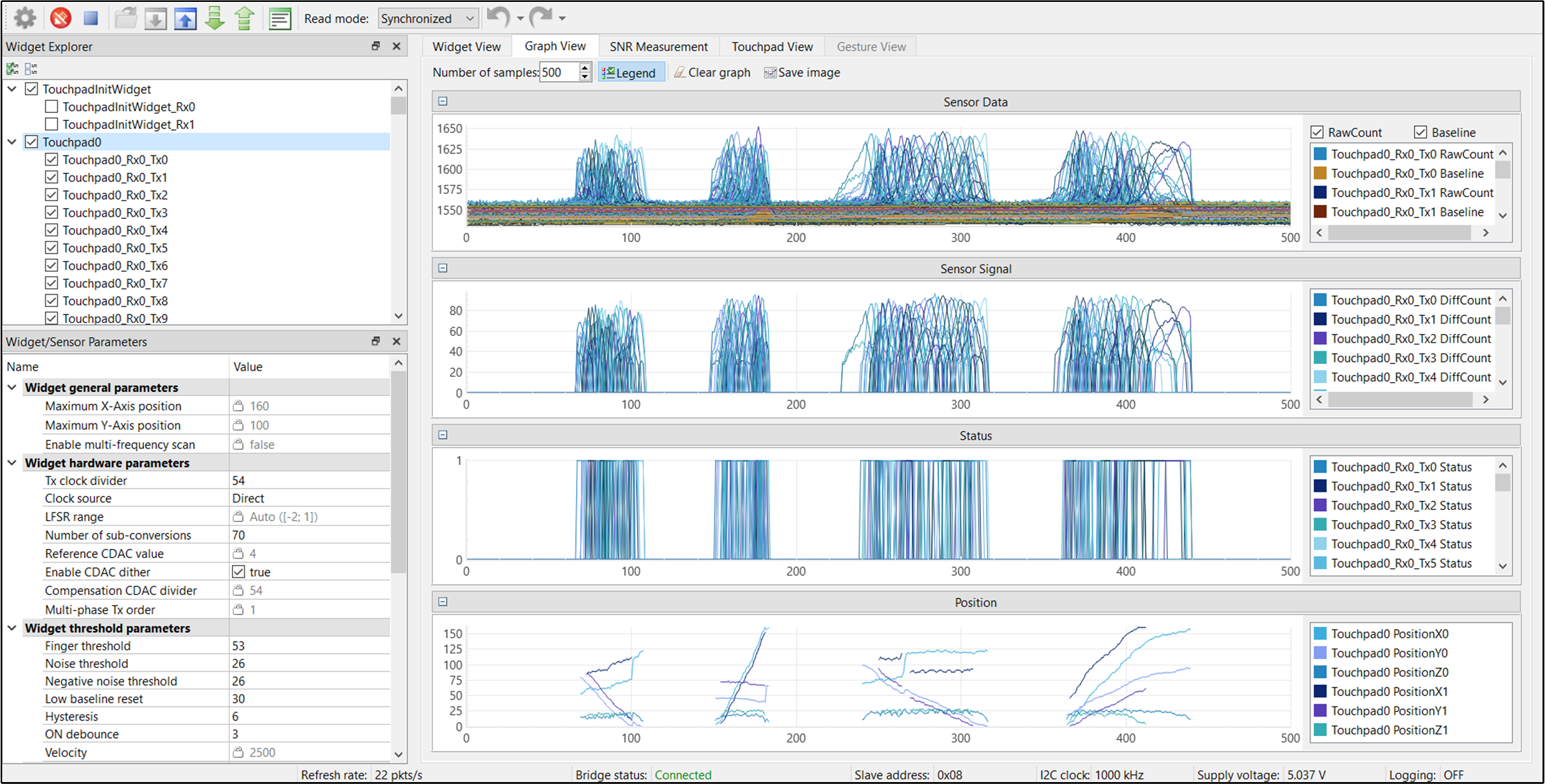Viewport: 1545px width, 784px height.
Task: Click the Clear graph button
Action: (712, 73)
